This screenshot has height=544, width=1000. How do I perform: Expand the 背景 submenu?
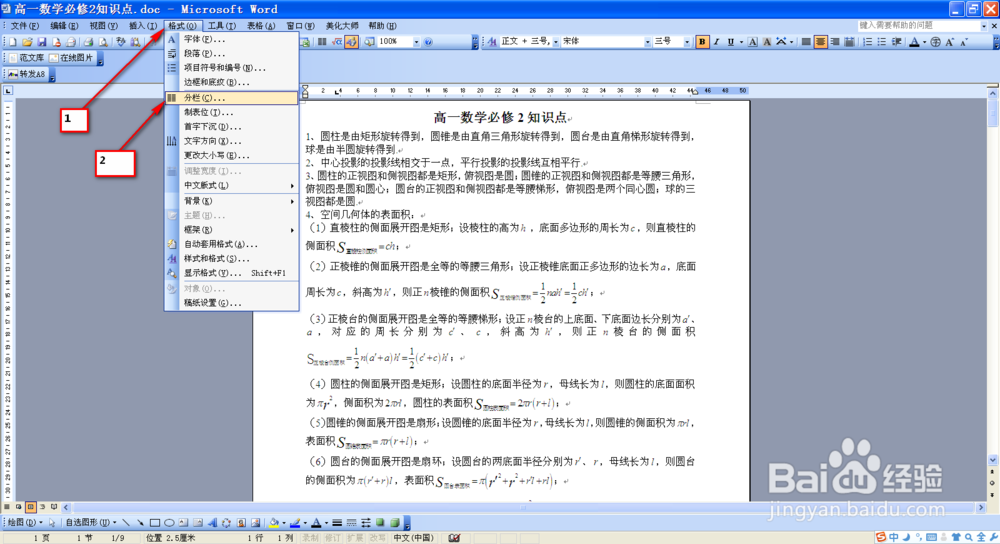click(x=232, y=201)
